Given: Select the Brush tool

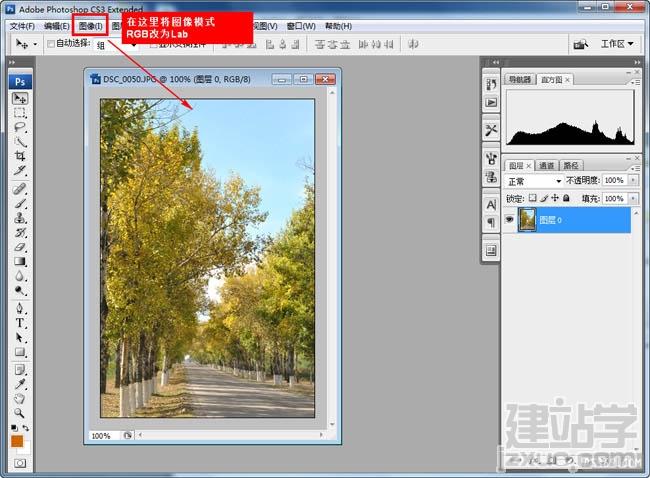Looking at the screenshot, I should (20, 204).
